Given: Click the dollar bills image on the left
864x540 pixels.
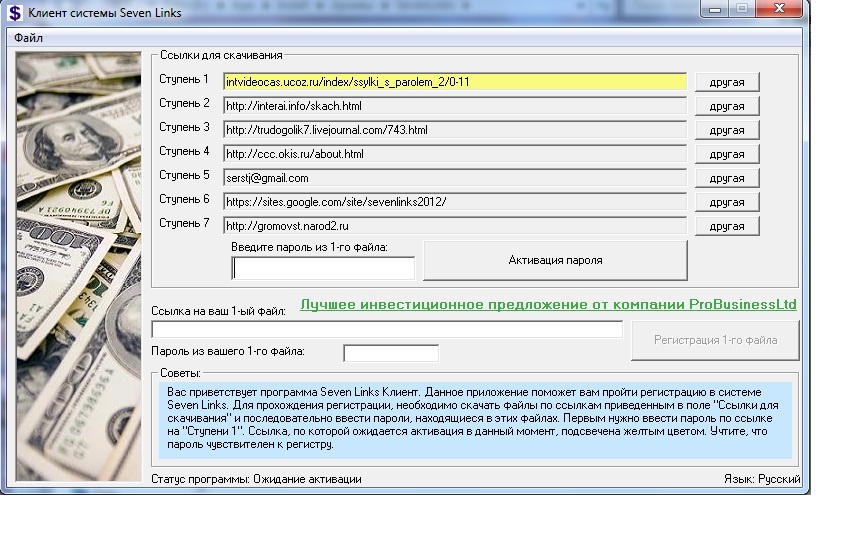Looking at the screenshot, I should [x=78, y=267].
